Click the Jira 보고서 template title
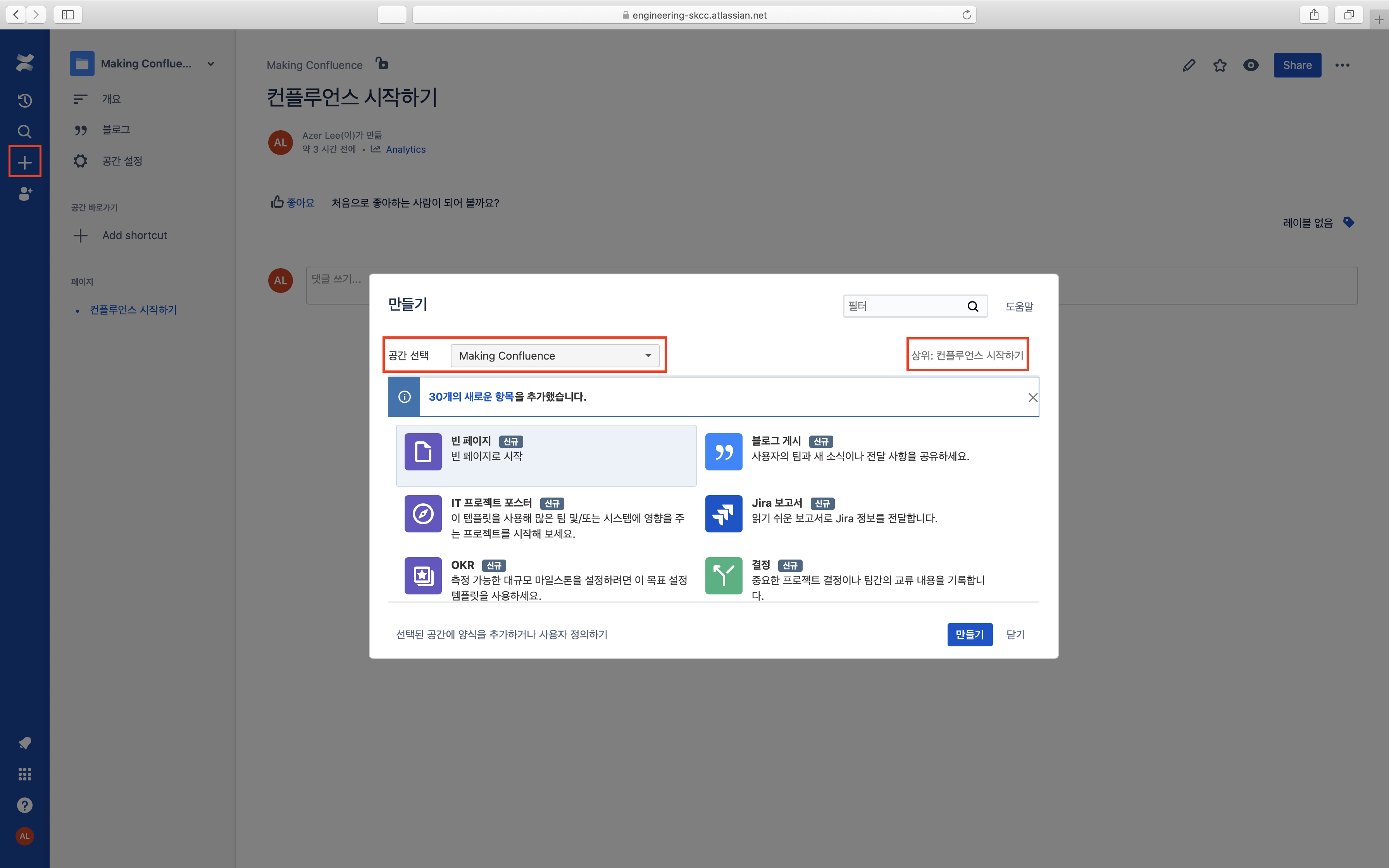The height and width of the screenshot is (868, 1389). pyautogui.click(x=777, y=503)
